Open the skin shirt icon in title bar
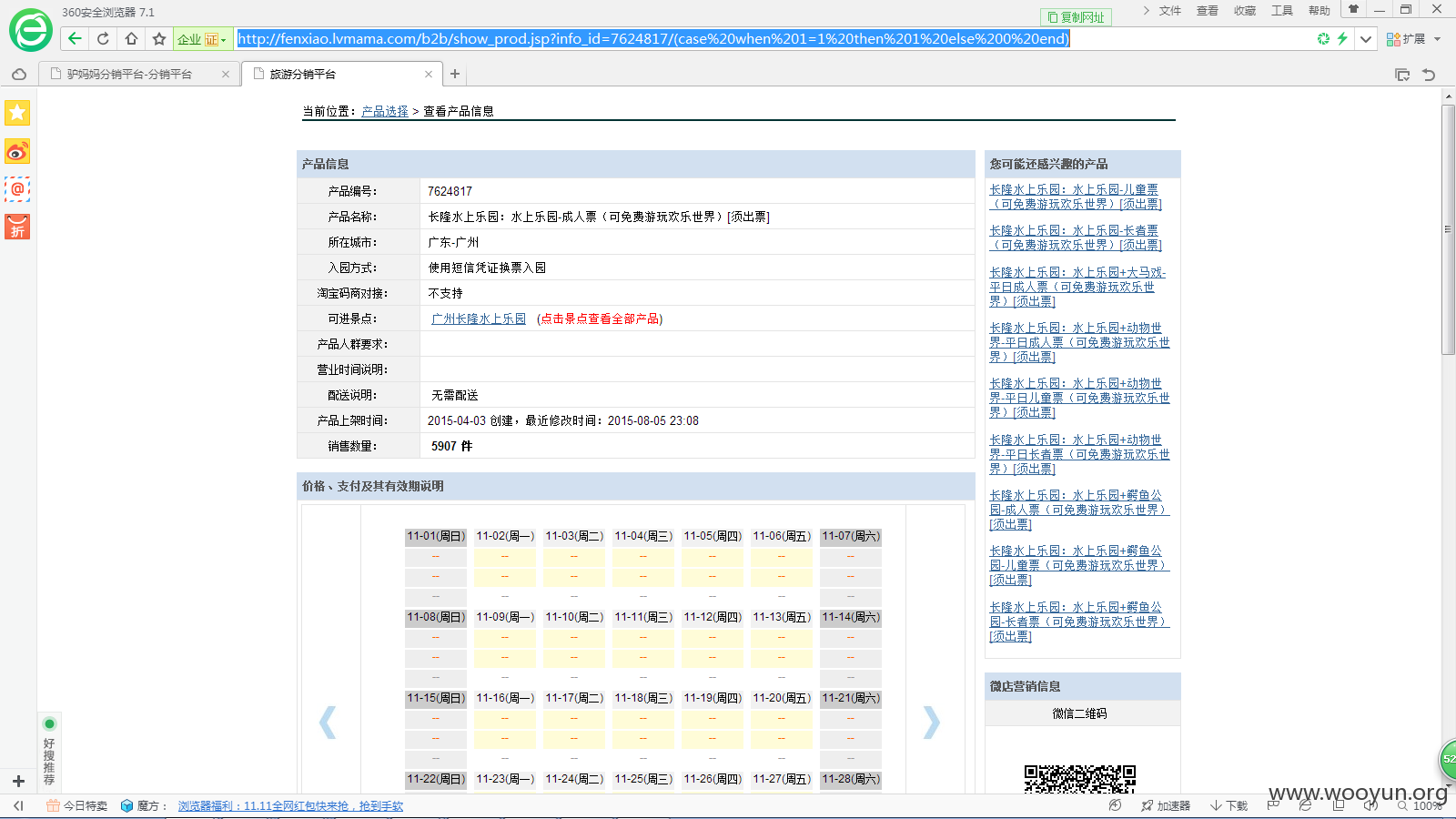This screenshot has width=1456, height=819. 1353,10
